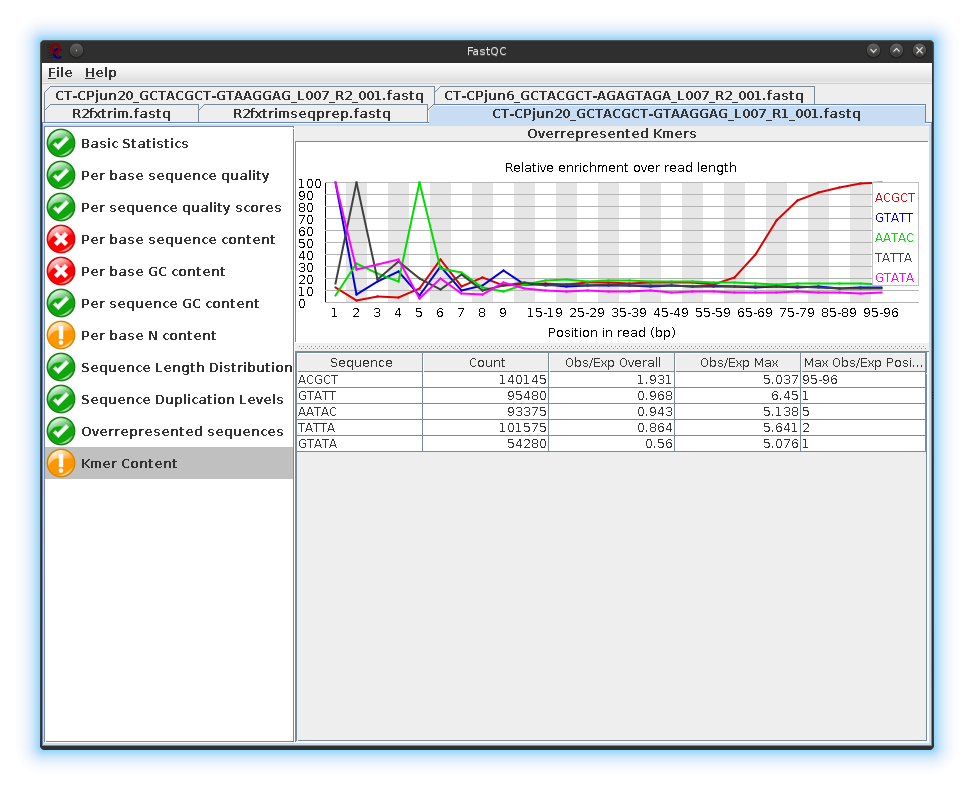Viewport: 974px width, 790px height.
Task: Select the AATAC sequence cell
Action: [x=360, y=412]
